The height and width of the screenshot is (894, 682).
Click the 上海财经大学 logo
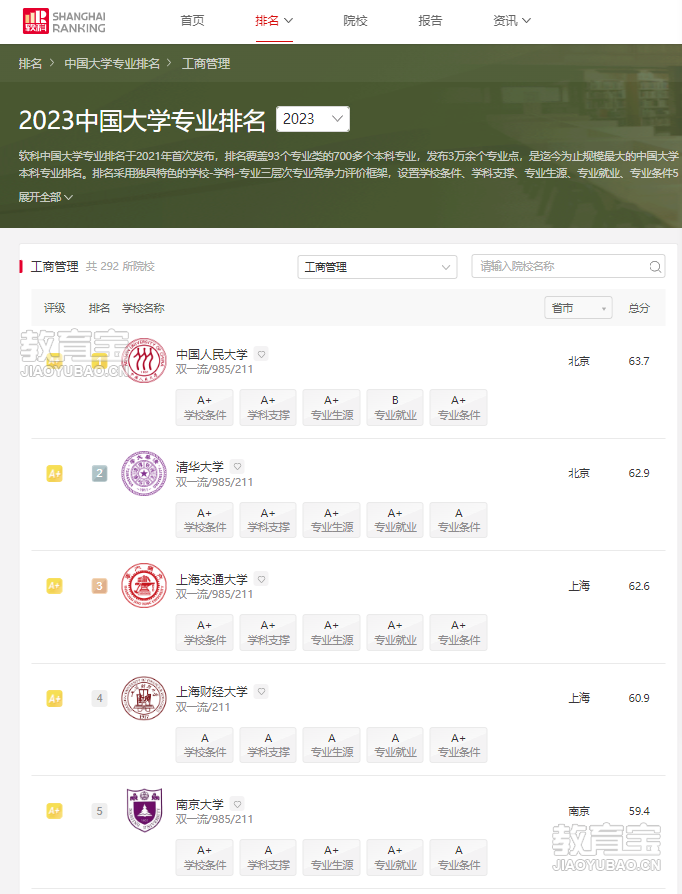[x=144, y=698]
